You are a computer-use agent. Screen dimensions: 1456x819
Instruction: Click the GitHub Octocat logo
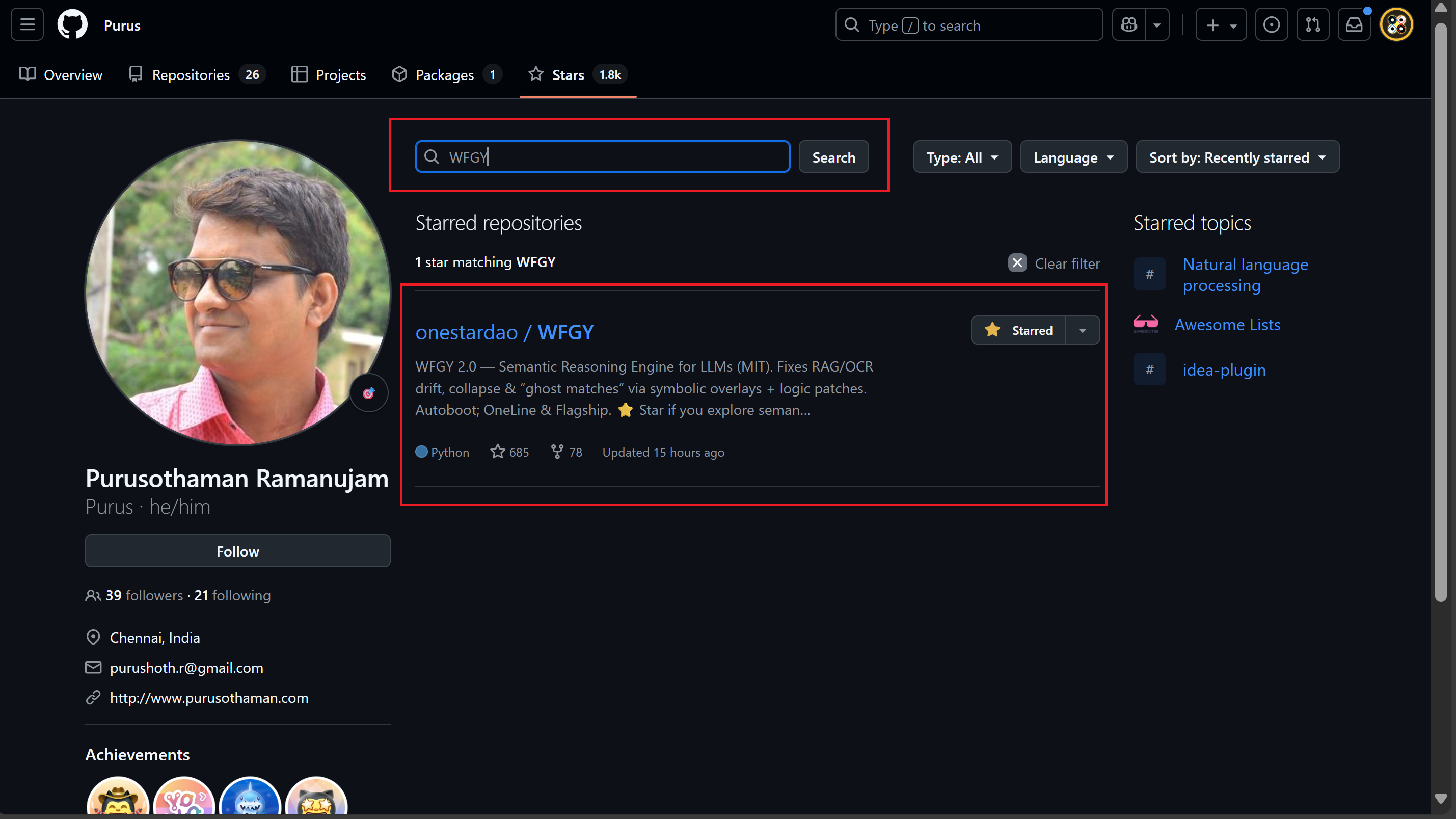72,25
